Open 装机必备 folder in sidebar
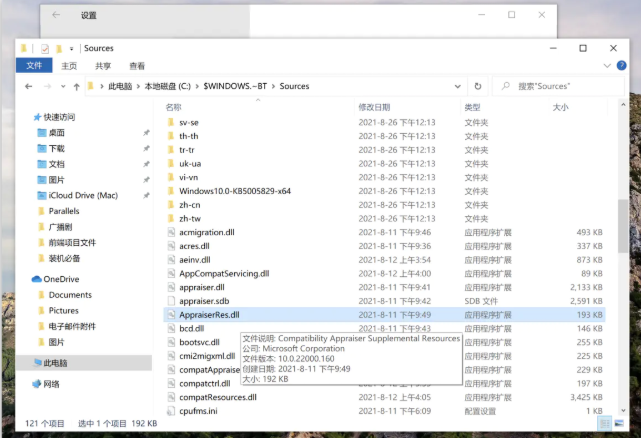 point(64,258)
